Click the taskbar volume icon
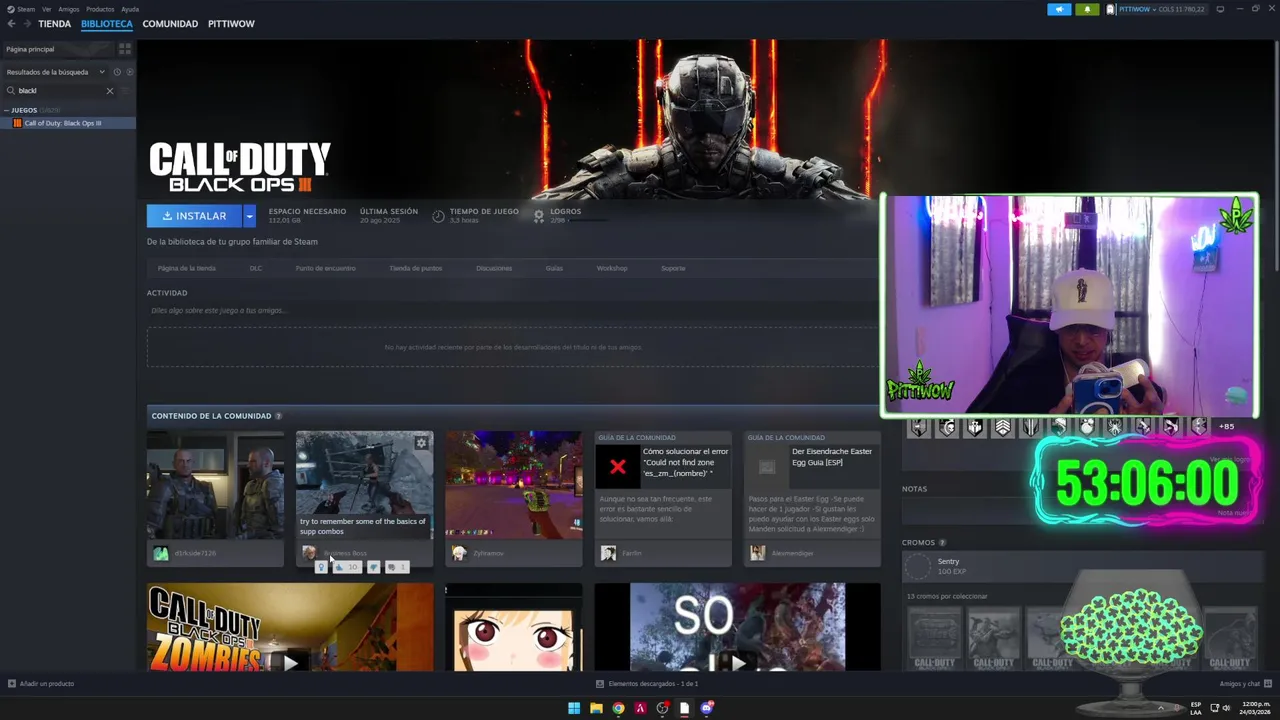1280x720 pixels. (1227, 708)
